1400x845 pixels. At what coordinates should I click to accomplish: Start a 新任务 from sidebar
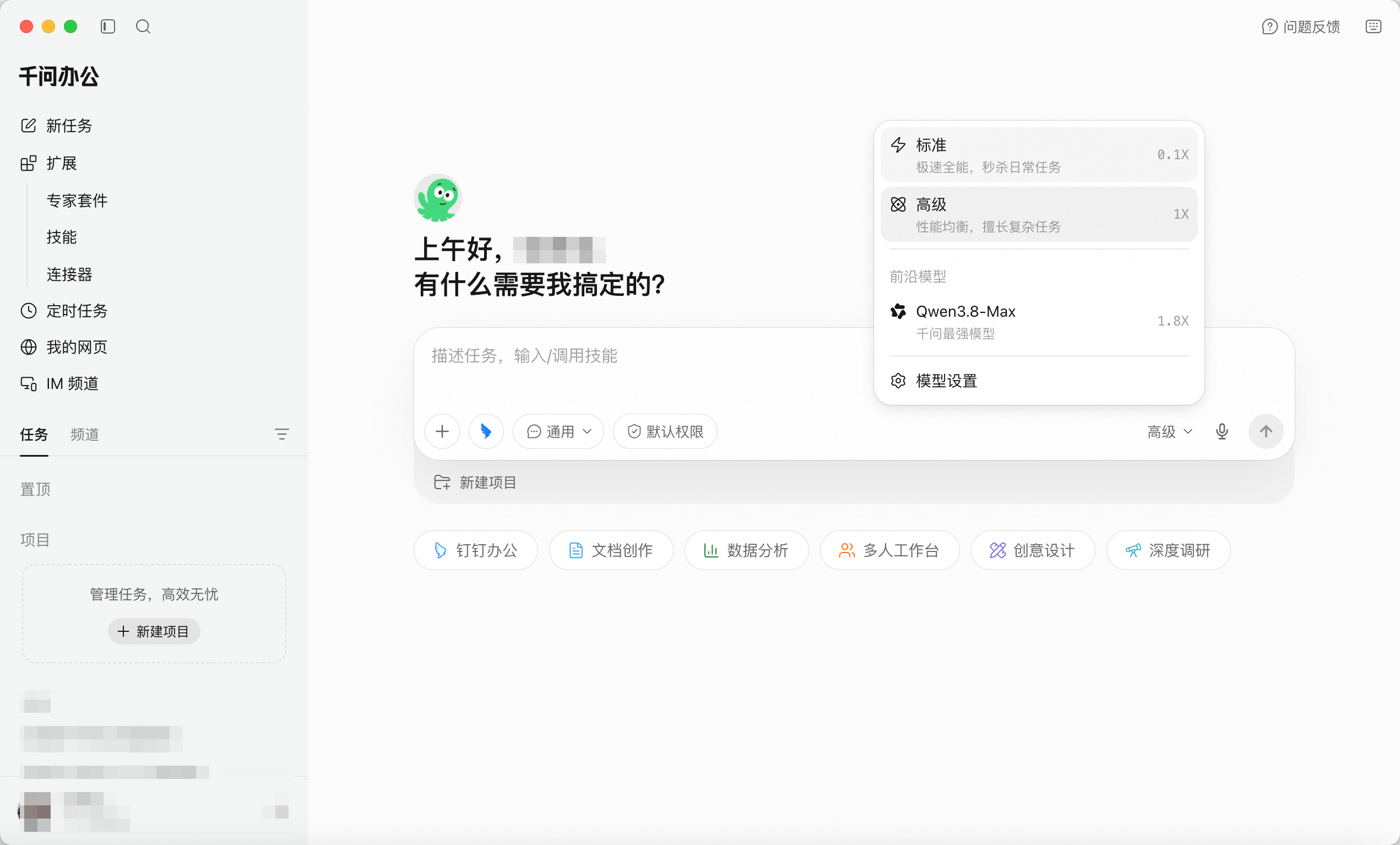pyautogui.click(x=56, y=126)
